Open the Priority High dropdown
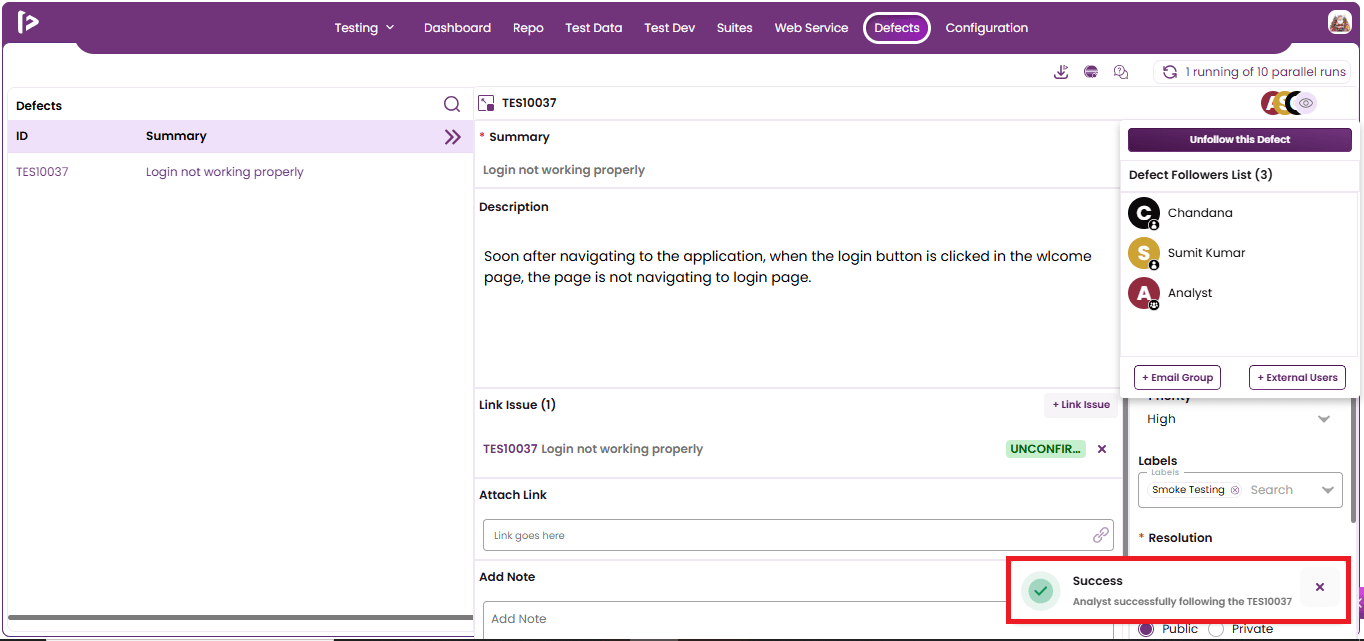This screenshot has width=1364, height=641. point(1240,419)
